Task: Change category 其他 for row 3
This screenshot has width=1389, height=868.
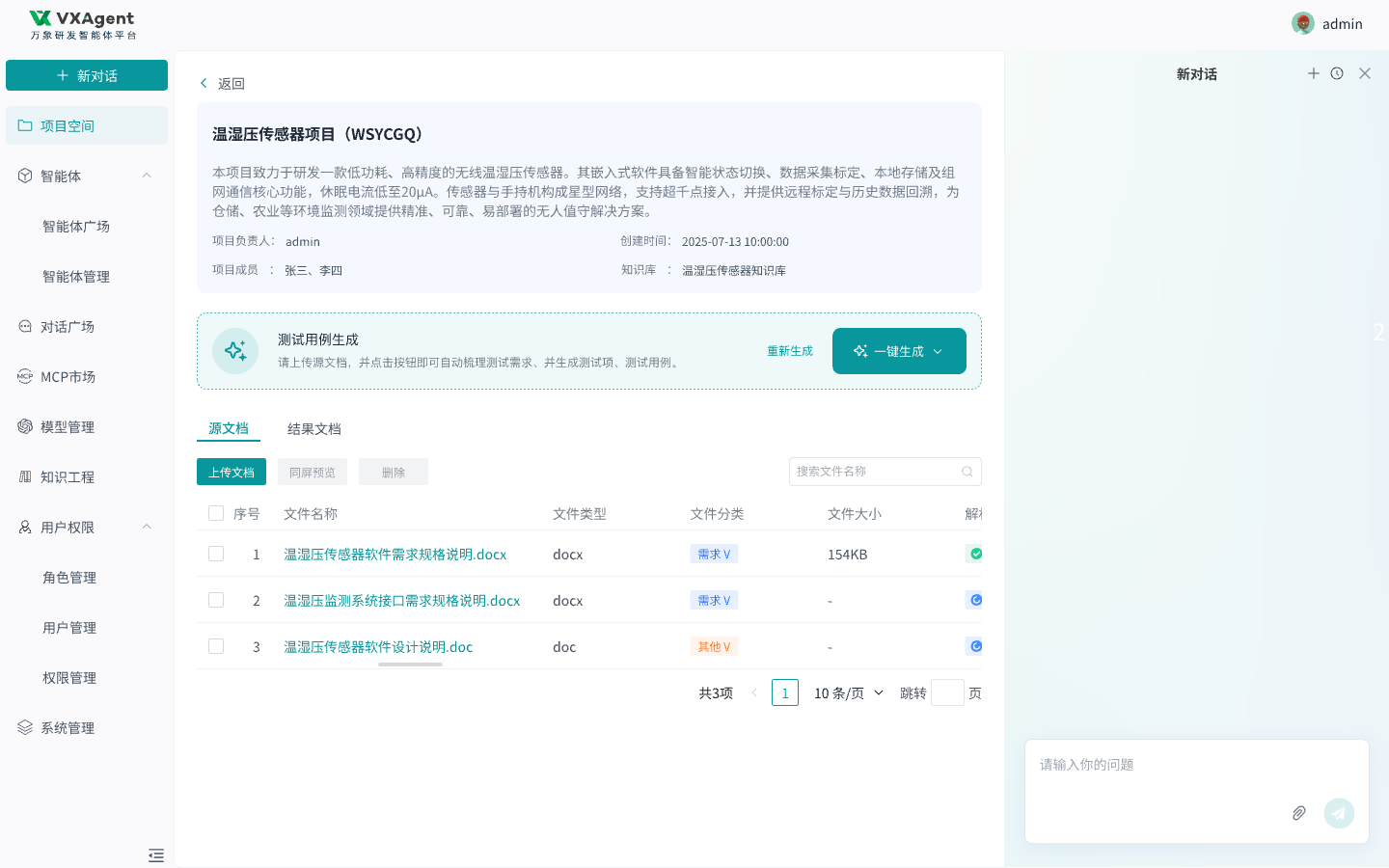Action: click(x=715, y=646)
